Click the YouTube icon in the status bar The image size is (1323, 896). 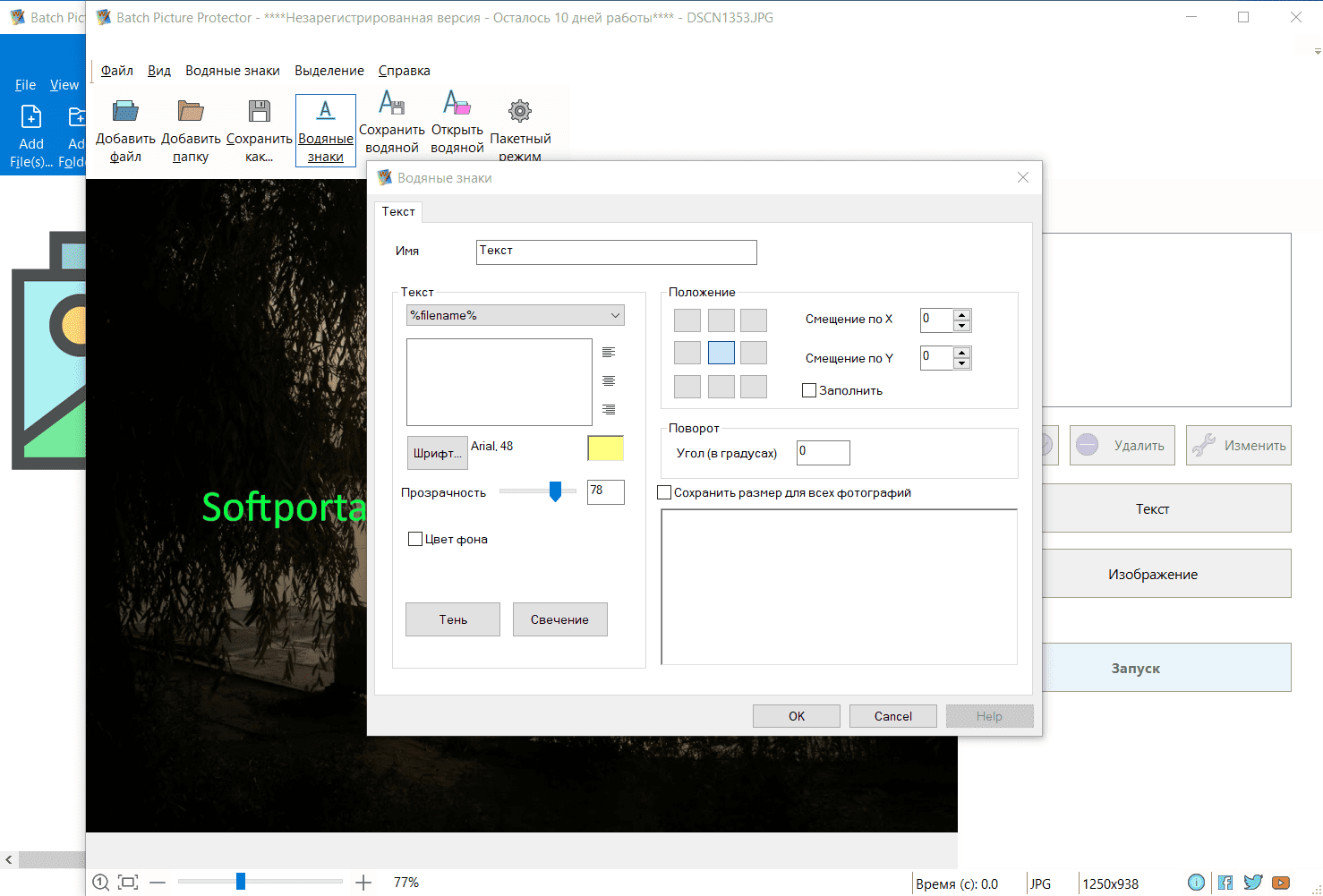tap(1281, 883)
